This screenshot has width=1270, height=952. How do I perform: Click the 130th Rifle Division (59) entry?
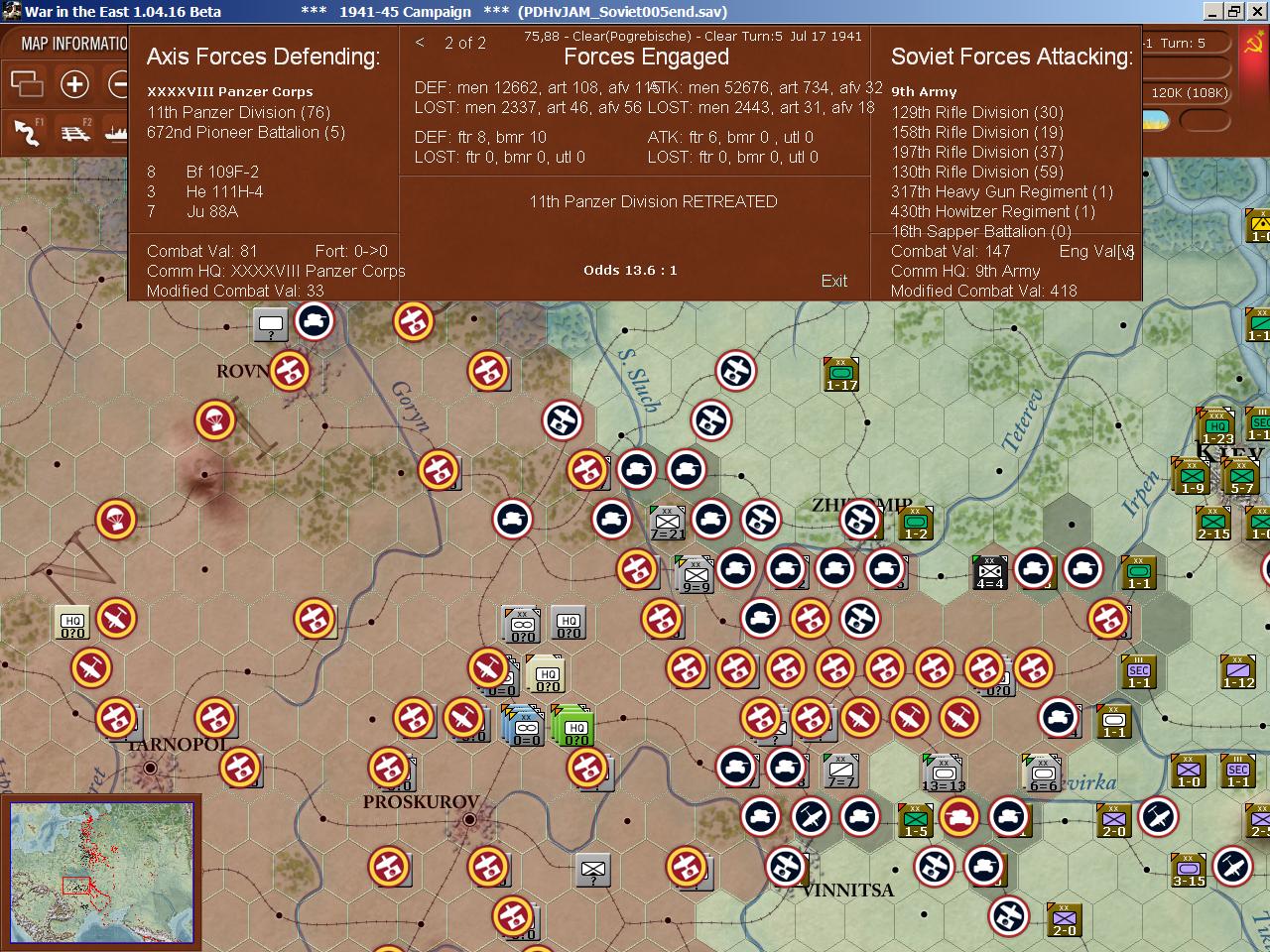[x=977, y=172]
